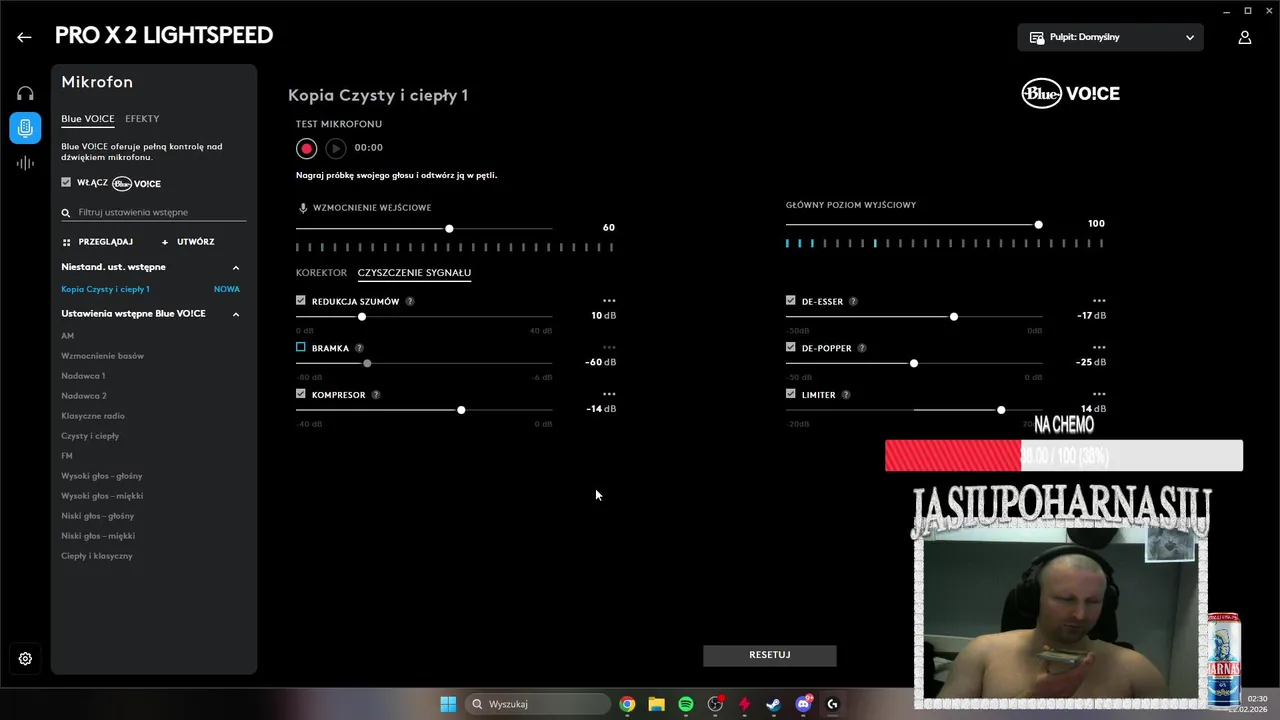Viewport: 1280px width, 720px height.
Task: Enable the Bramka checkbox
Action: [301, 347]
